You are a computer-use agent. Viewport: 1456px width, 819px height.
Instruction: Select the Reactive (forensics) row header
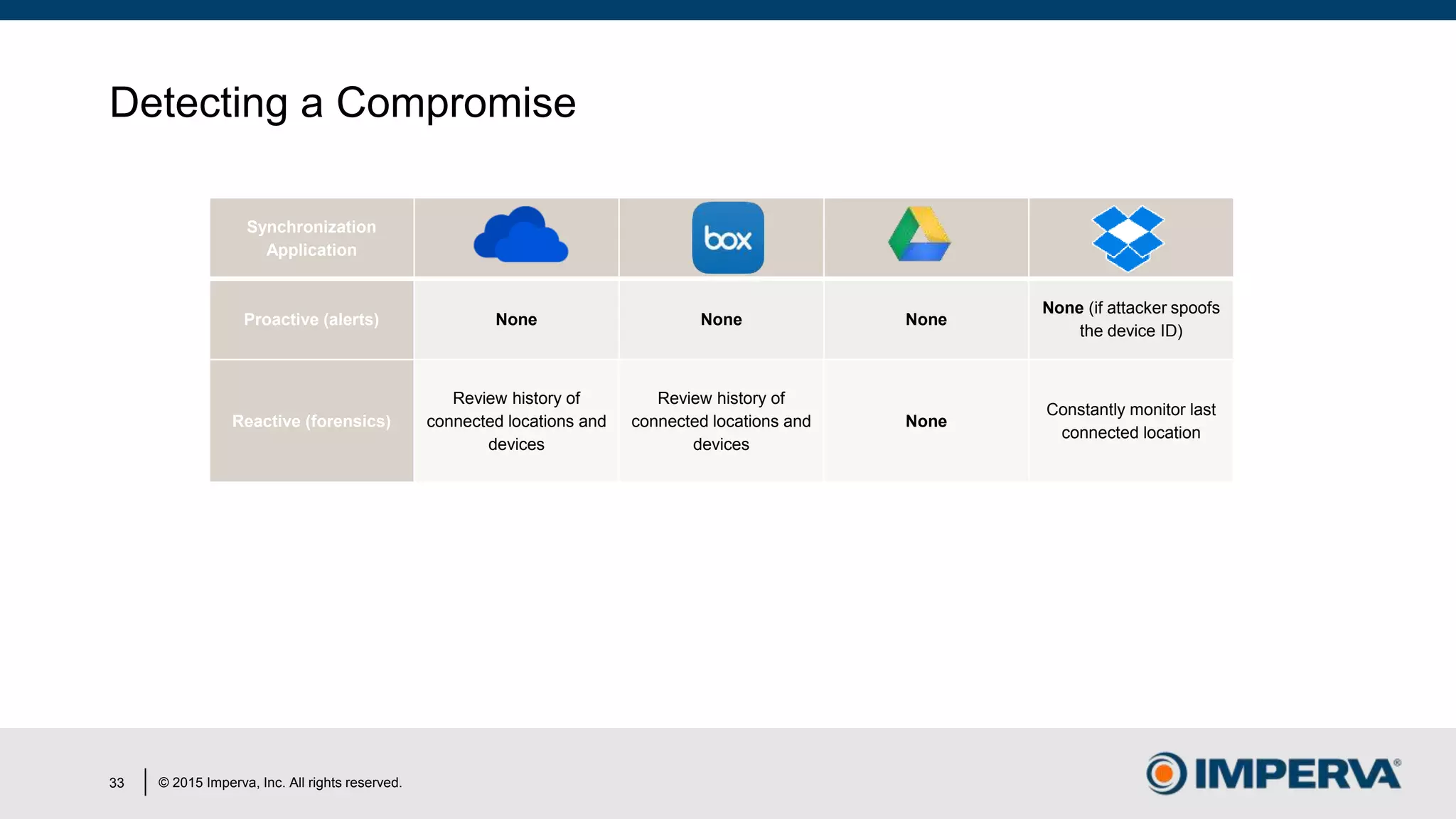(311, 421)
